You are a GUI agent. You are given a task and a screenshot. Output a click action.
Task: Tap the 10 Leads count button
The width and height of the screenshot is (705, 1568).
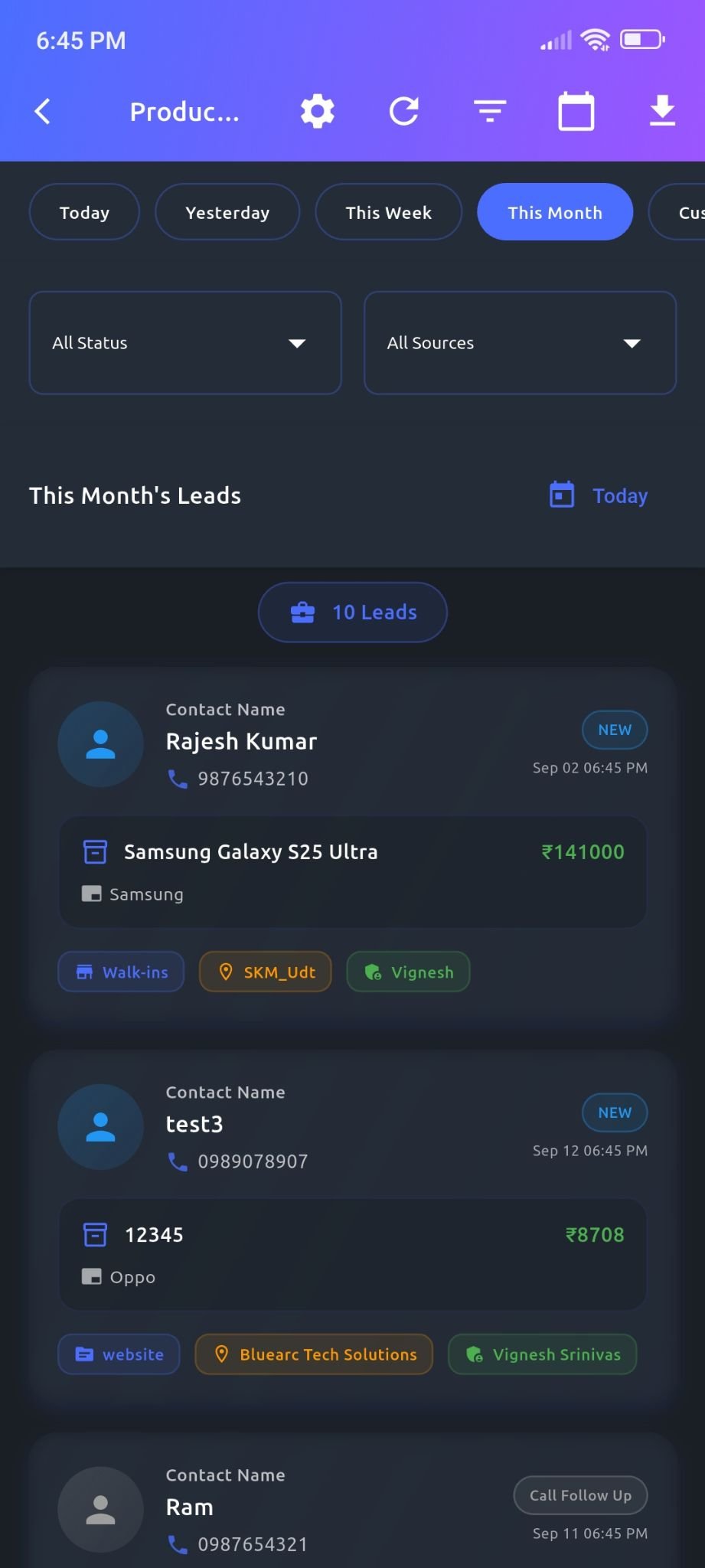pyautogui.click(x=353, y=612)
